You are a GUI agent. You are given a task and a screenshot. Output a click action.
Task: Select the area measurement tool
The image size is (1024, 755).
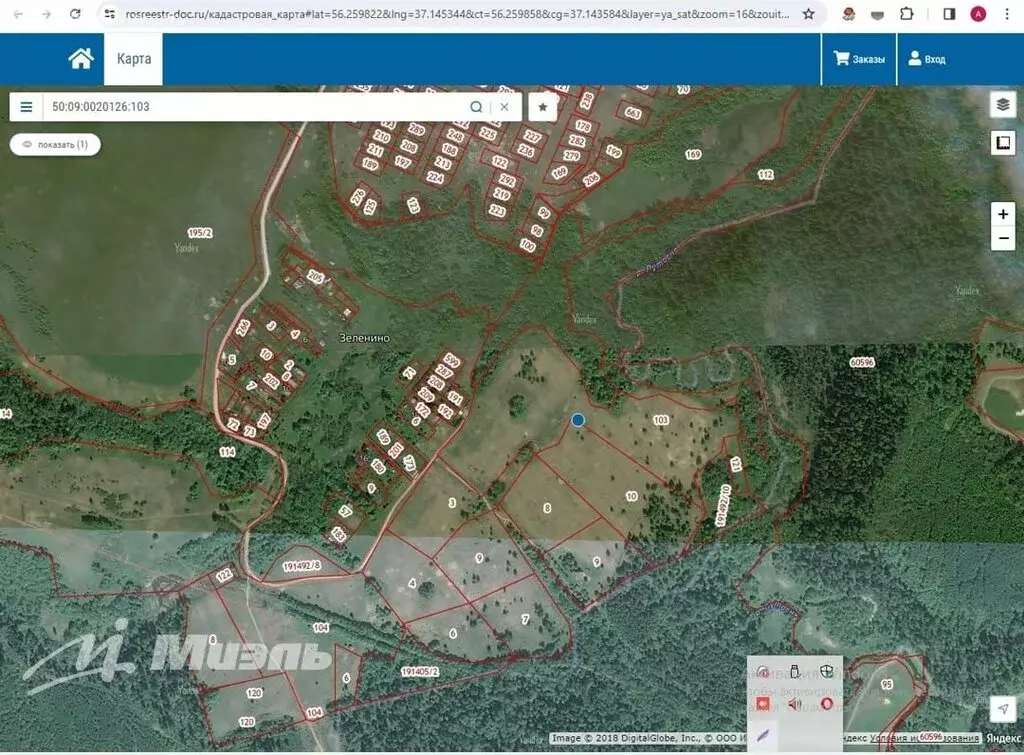1003,142
